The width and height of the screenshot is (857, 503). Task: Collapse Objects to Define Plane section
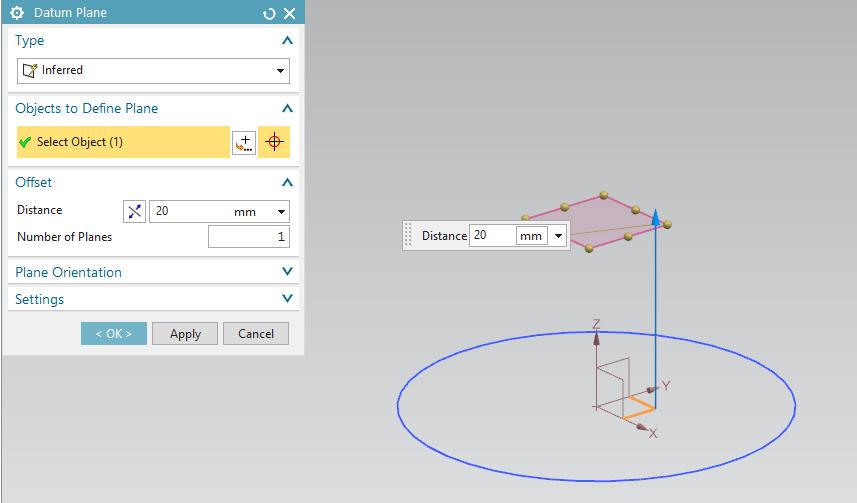point(287,108)
